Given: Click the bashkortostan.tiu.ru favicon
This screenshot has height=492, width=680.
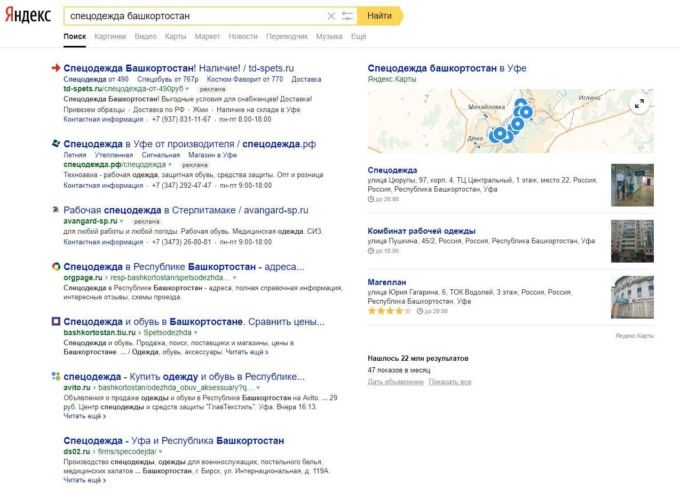Looking at the screenshot, I should [x=56, y=321].
